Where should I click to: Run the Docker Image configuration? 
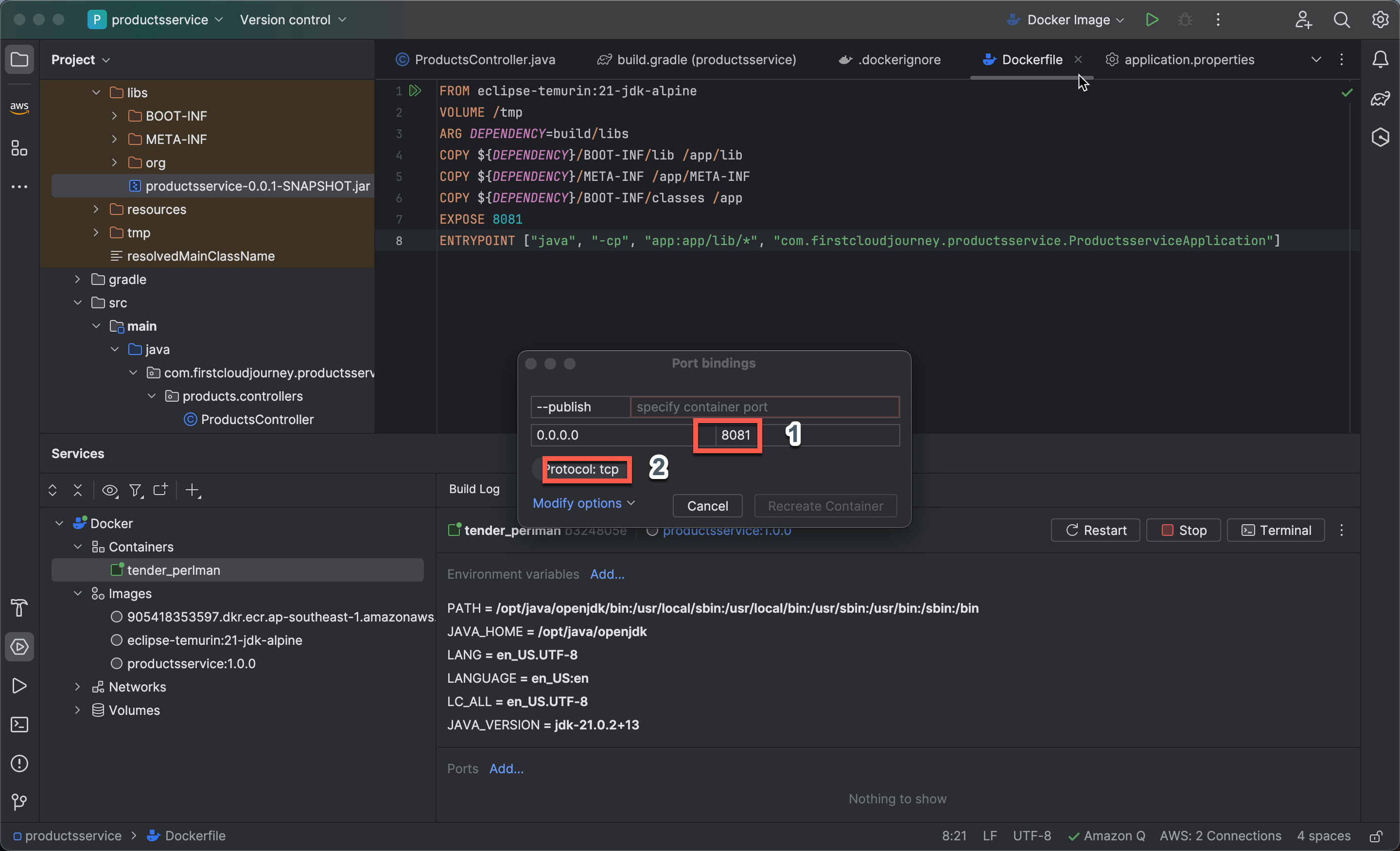click(x=1152, y=20)
